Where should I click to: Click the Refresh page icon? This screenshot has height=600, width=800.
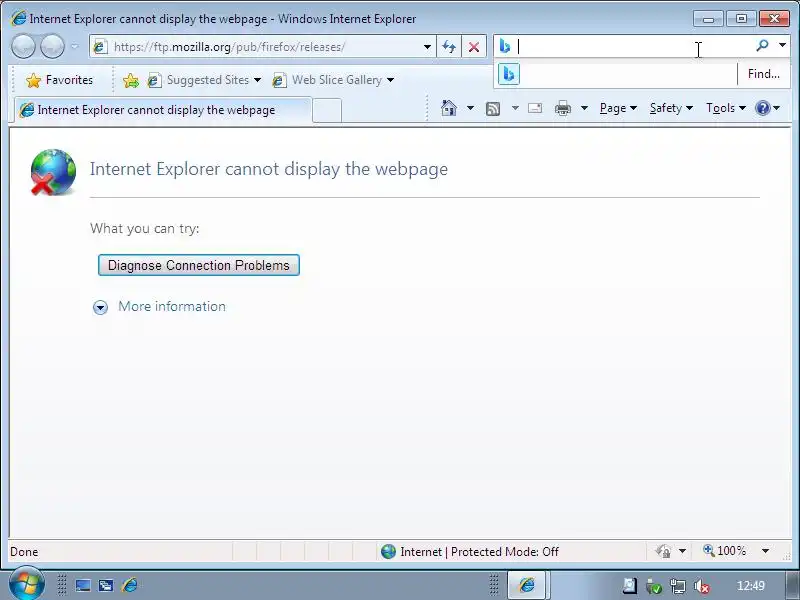(x=449, y=47)
